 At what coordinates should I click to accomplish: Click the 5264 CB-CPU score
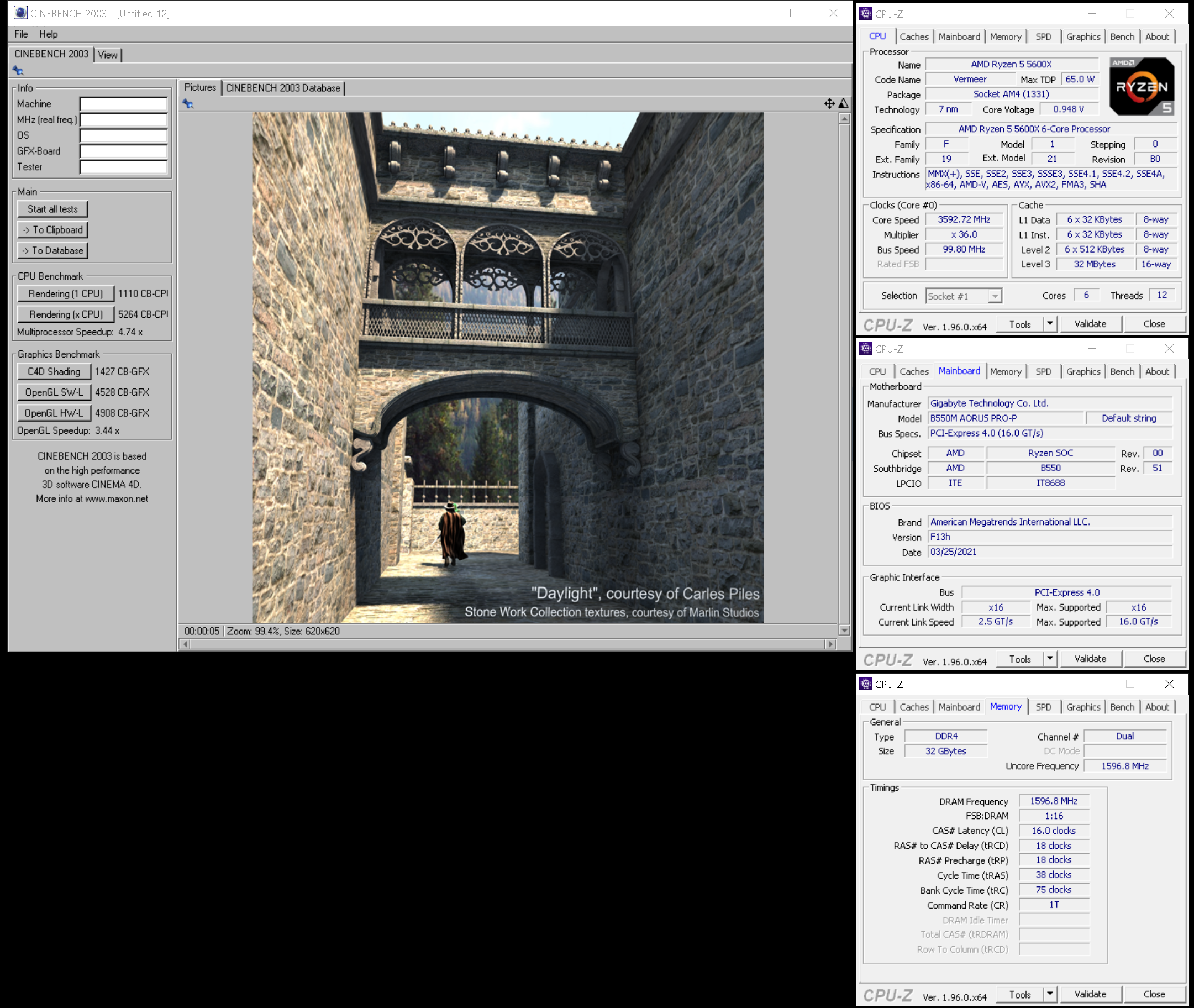[x=143, y=314]
